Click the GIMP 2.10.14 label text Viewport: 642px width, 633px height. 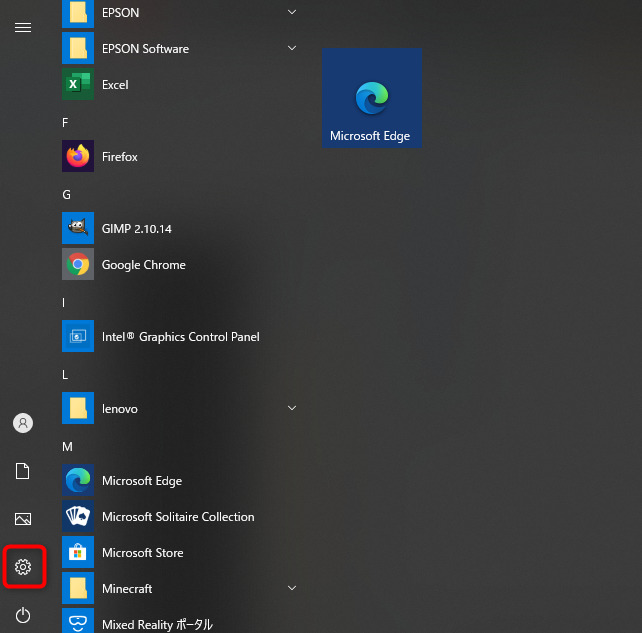point(137,229)
